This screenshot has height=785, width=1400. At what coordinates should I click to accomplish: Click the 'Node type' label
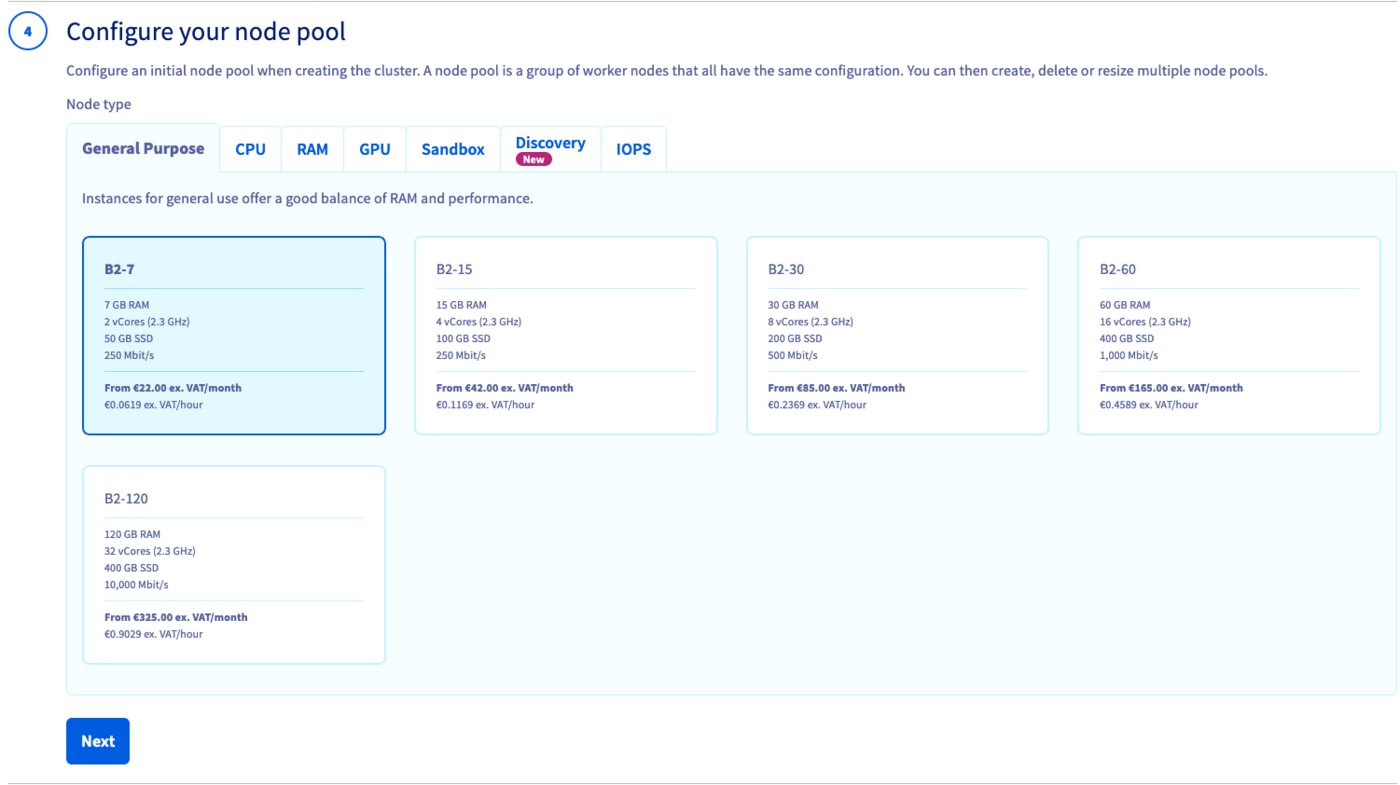click(x=98, y=104)
